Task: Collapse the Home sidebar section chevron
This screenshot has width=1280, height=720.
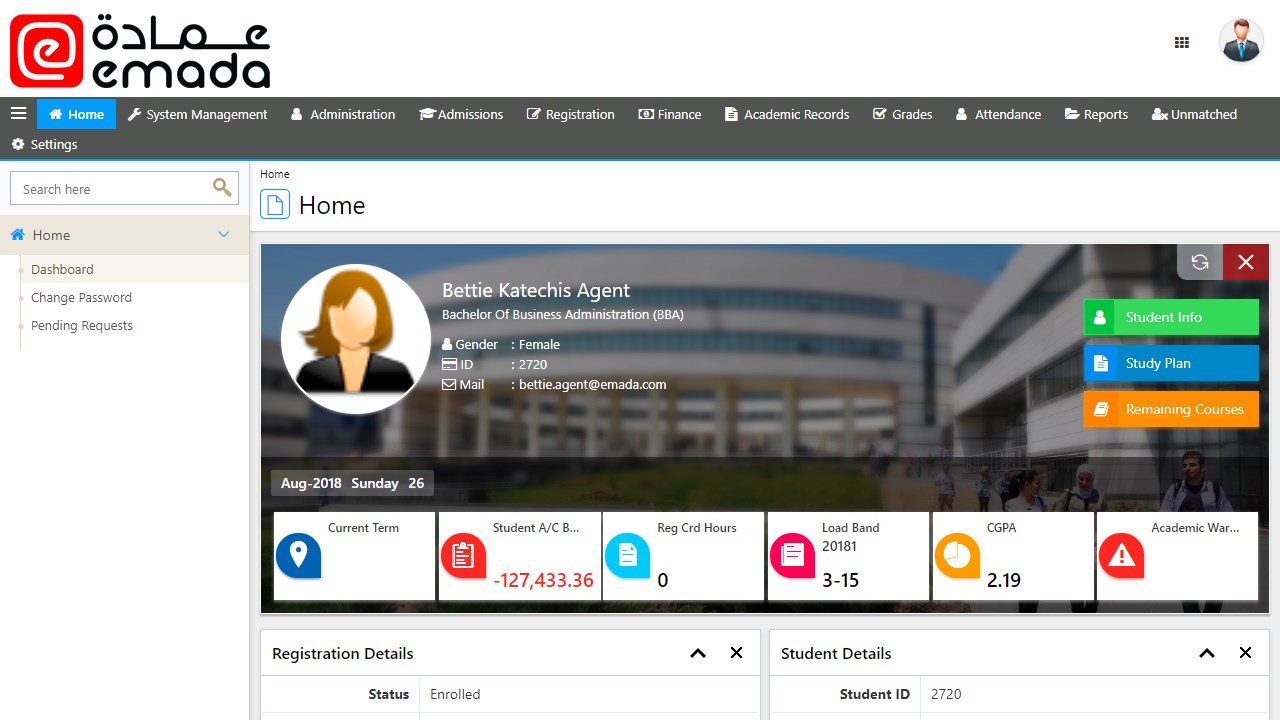Action: click(x=224, y=234)
